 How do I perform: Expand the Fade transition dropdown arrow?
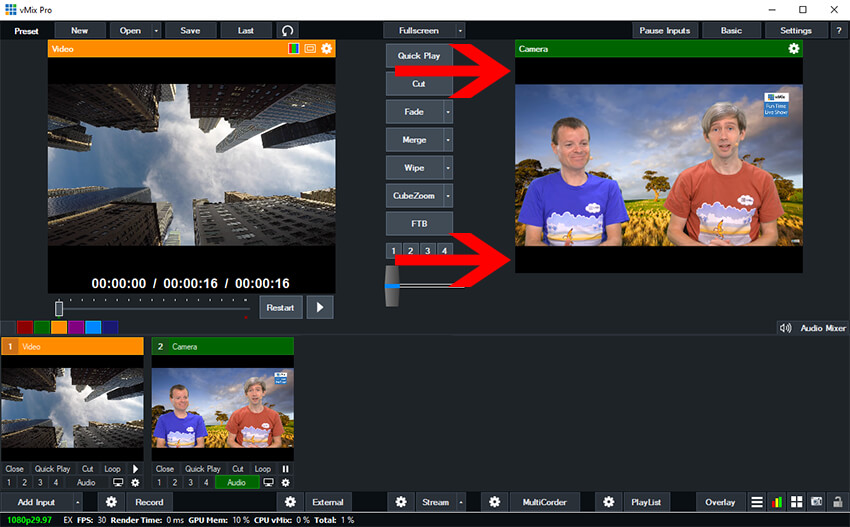coord(448,112)
